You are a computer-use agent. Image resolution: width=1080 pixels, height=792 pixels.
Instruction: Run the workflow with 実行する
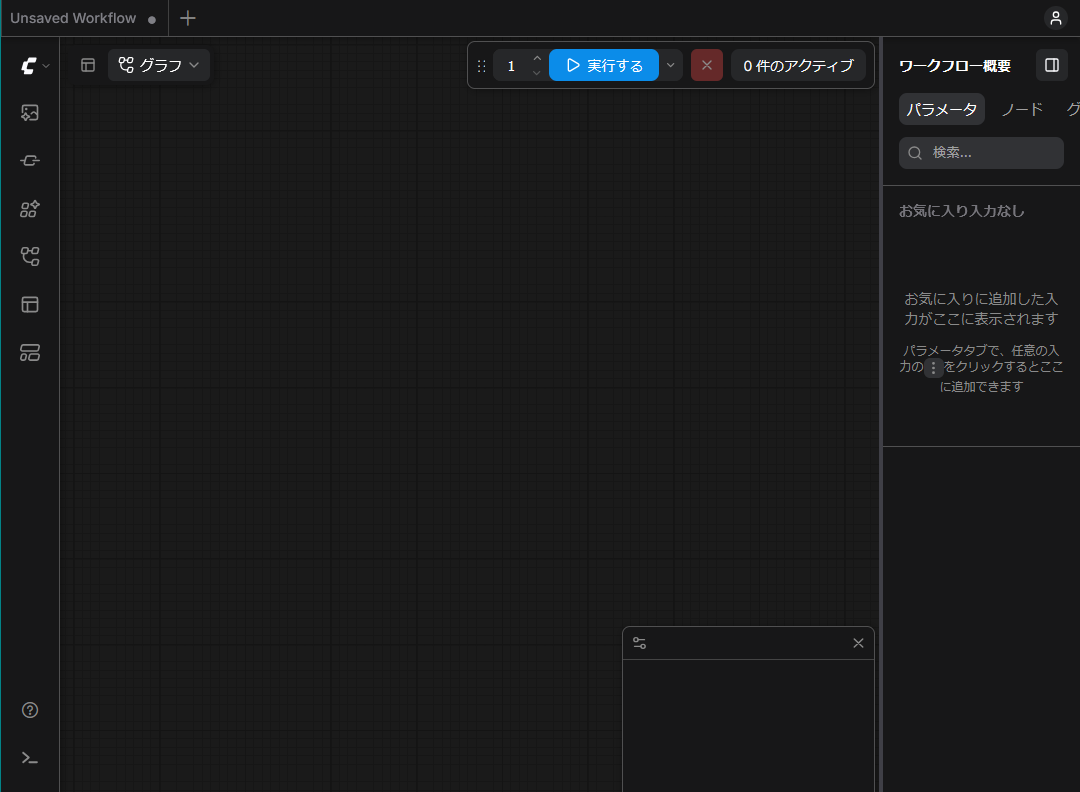[604, 65]
